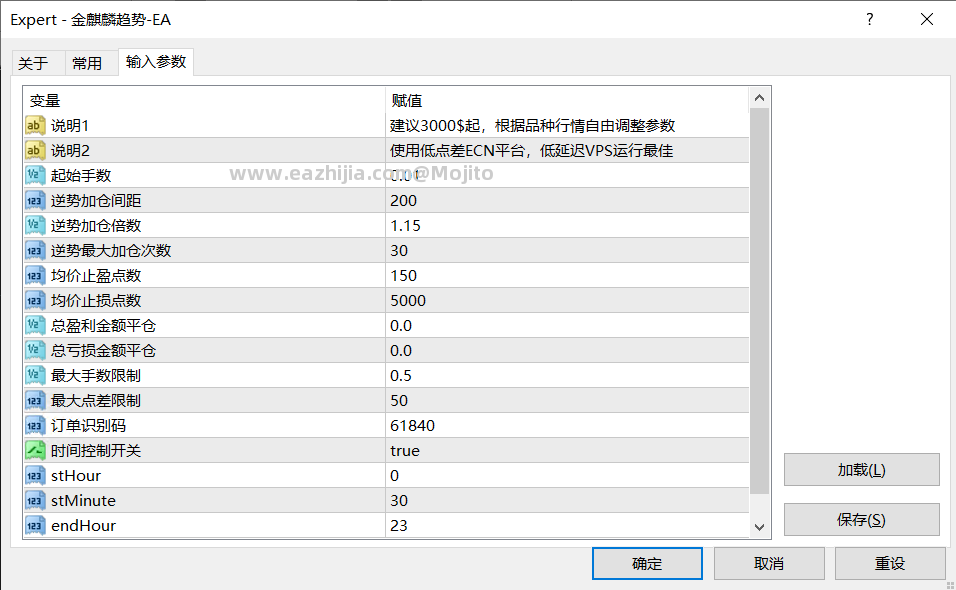Viewport: 956px width, 590px height.
Task: Click the string icon beside 说明1
Action: (x=35, y=126)
